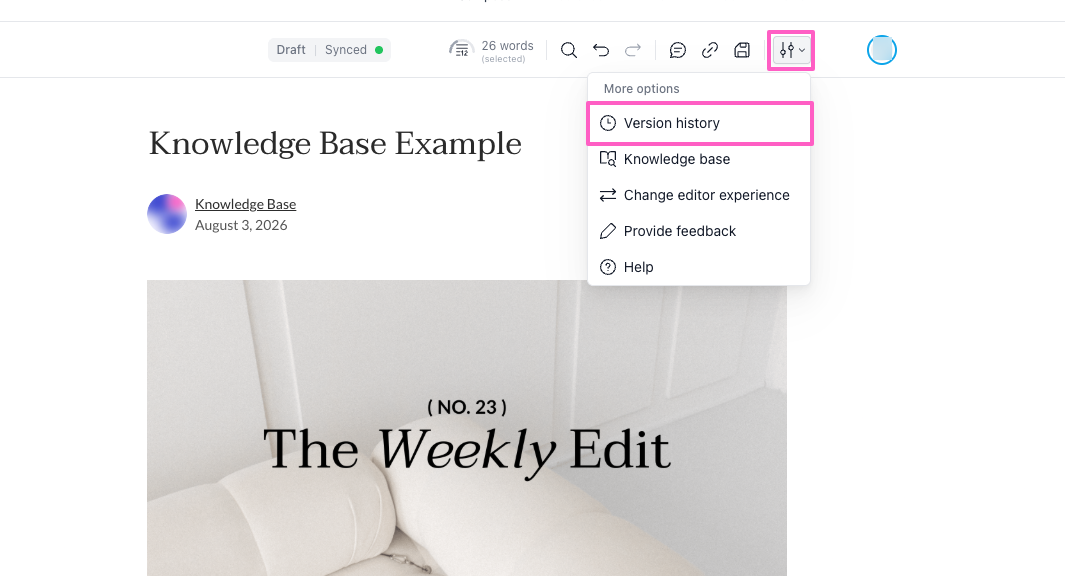Open the comments speech bubble icon
This screenshot has width=1065, height=576.
(677, 50)
